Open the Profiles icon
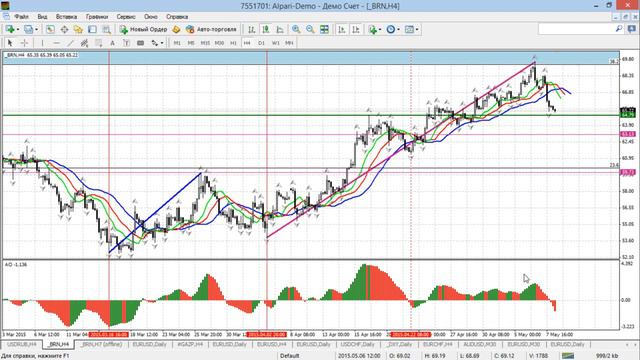The height and width of the screenshot is (360, 640). (x=28, y=29)
